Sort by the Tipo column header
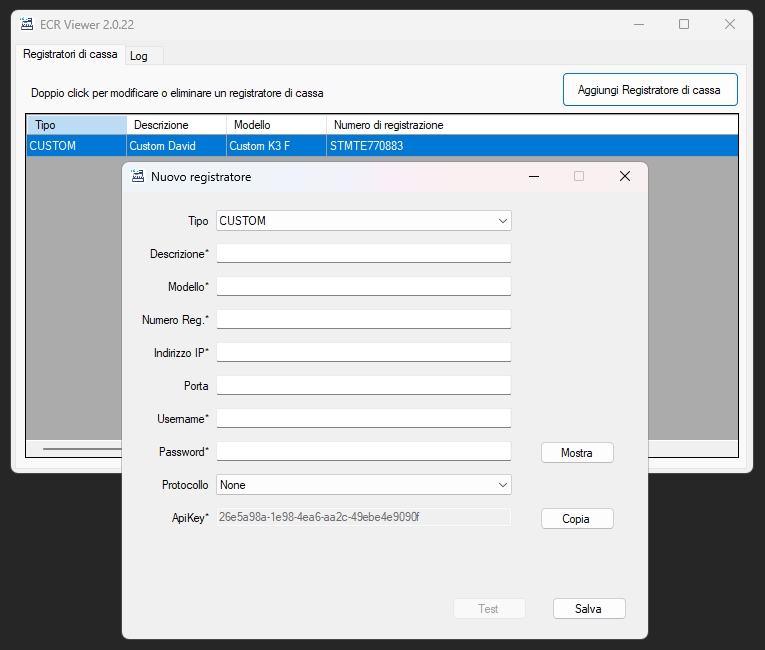Viewport: 765px width, 650px height. pyautogui.click(x=76, y=125)
